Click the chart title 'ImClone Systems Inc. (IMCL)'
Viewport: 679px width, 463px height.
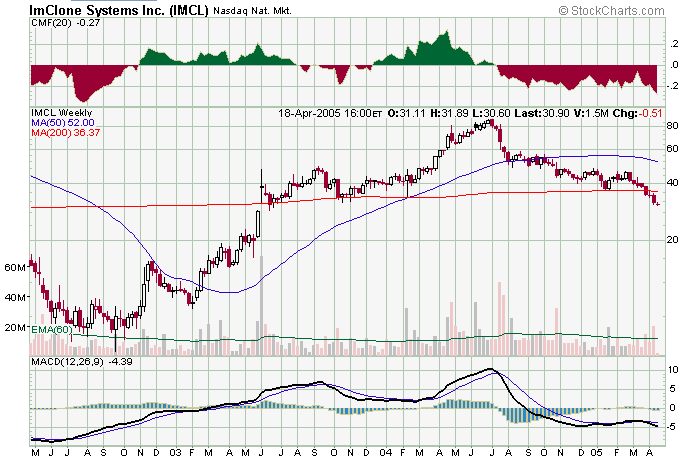tap(119, 10)
